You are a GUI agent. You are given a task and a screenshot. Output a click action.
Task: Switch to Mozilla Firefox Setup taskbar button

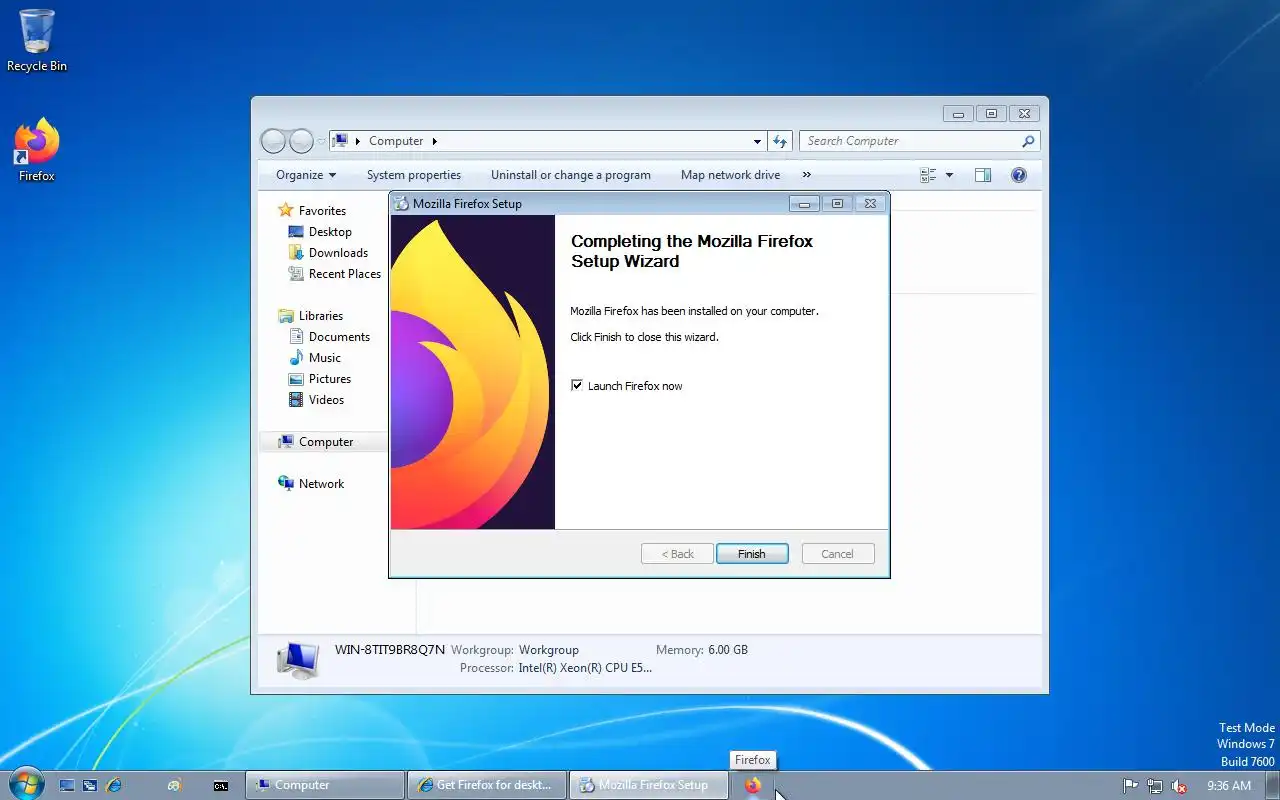[x=649, y=785]
